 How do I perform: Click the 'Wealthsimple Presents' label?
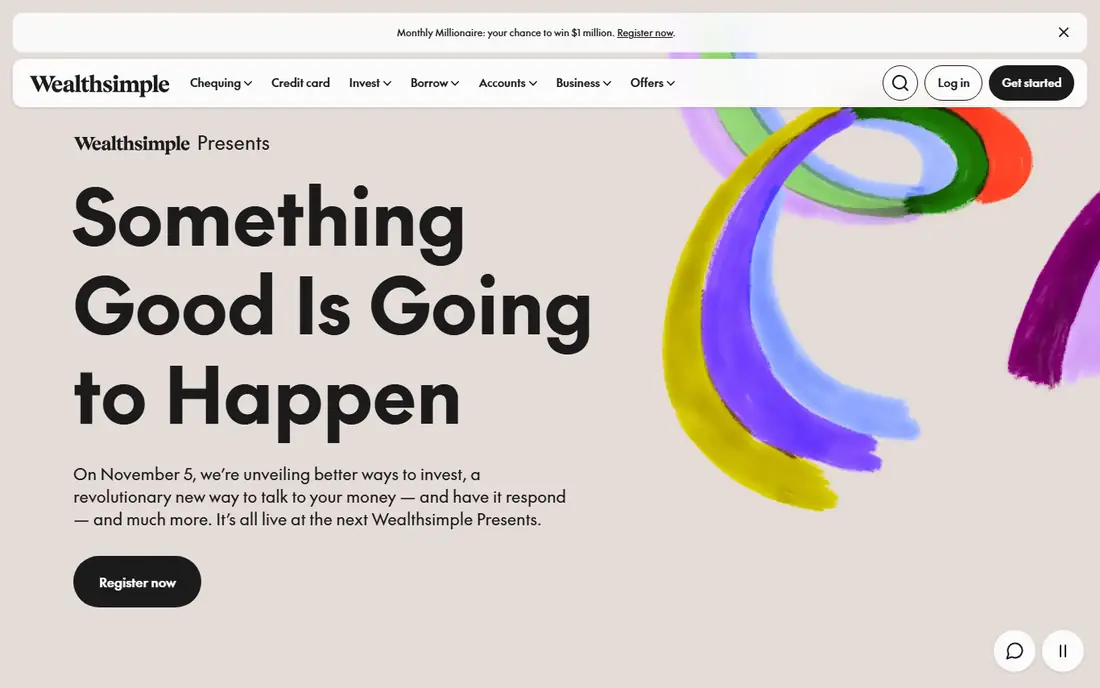tap(172, 143)
